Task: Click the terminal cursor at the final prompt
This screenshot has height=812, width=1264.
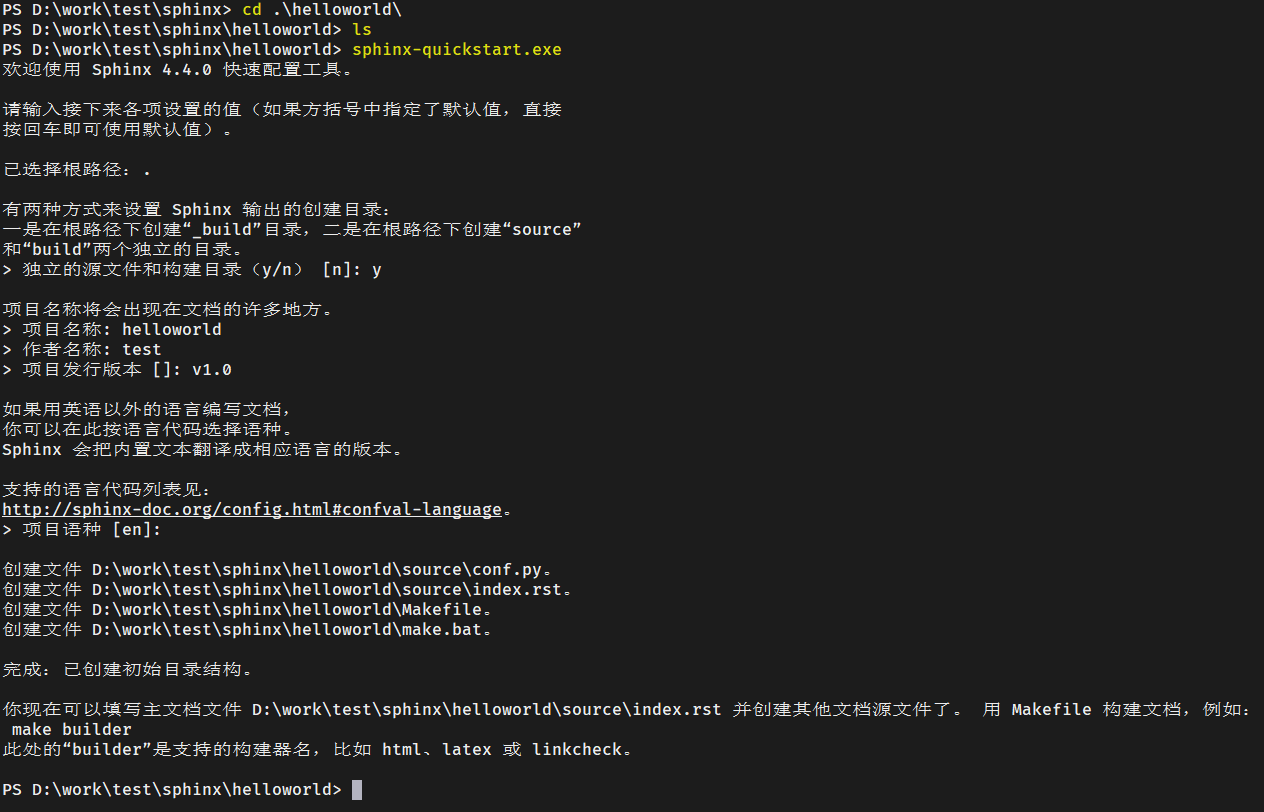Action: click(357, 790)
